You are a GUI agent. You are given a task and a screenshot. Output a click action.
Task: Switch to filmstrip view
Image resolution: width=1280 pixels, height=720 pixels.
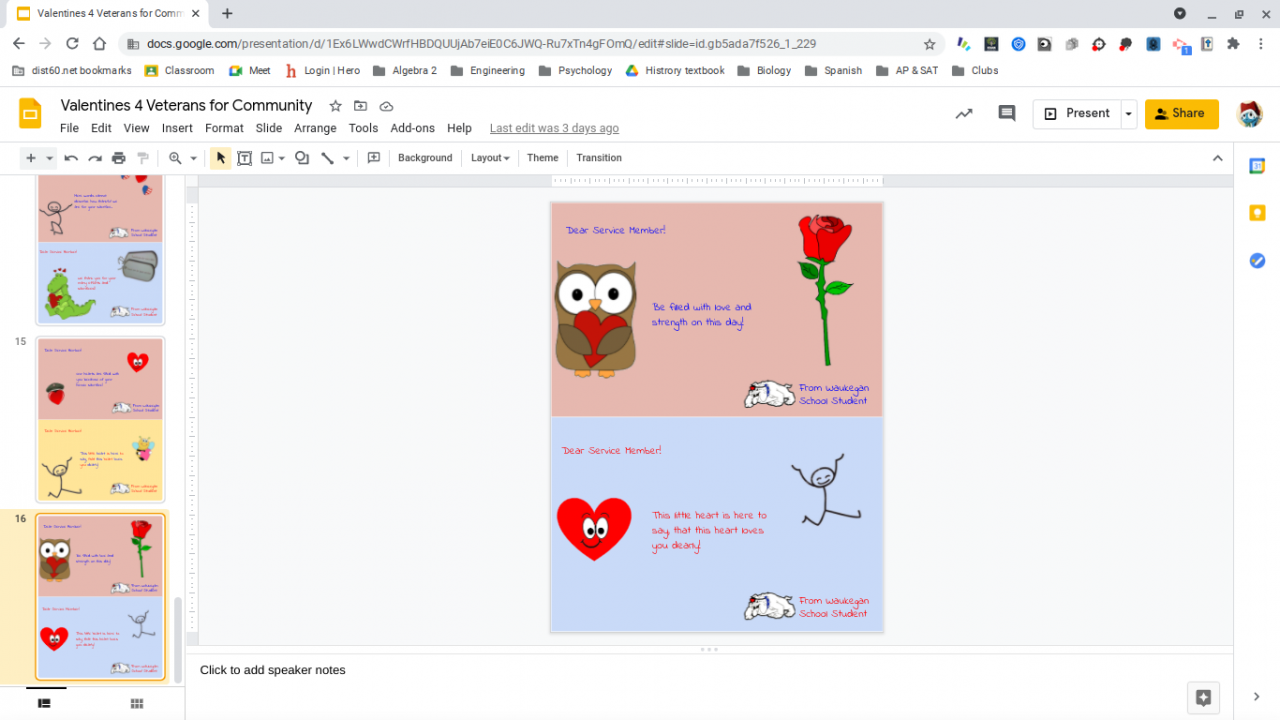point(45,704)
